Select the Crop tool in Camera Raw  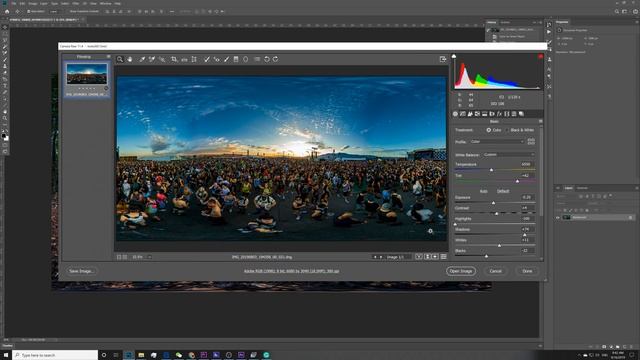(174, 60)
